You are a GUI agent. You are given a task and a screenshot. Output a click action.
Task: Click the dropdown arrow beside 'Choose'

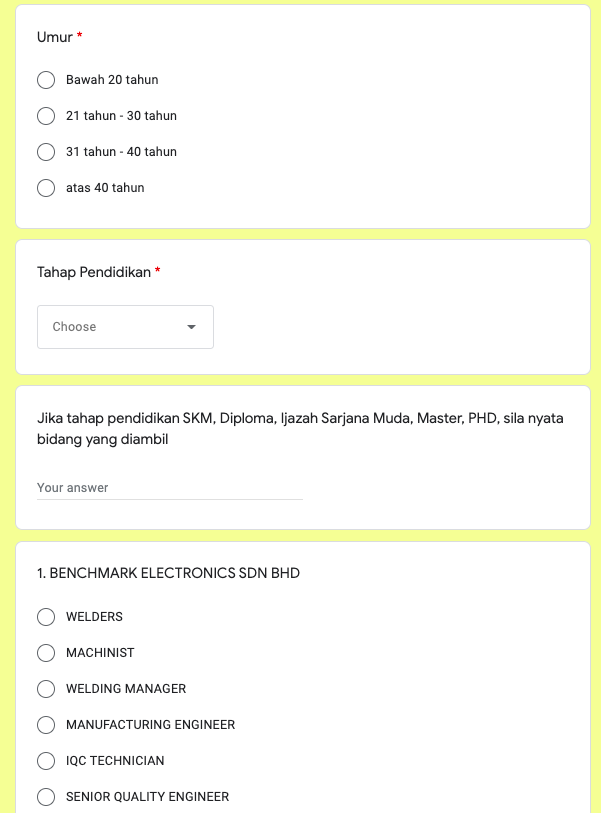[191, 327]
